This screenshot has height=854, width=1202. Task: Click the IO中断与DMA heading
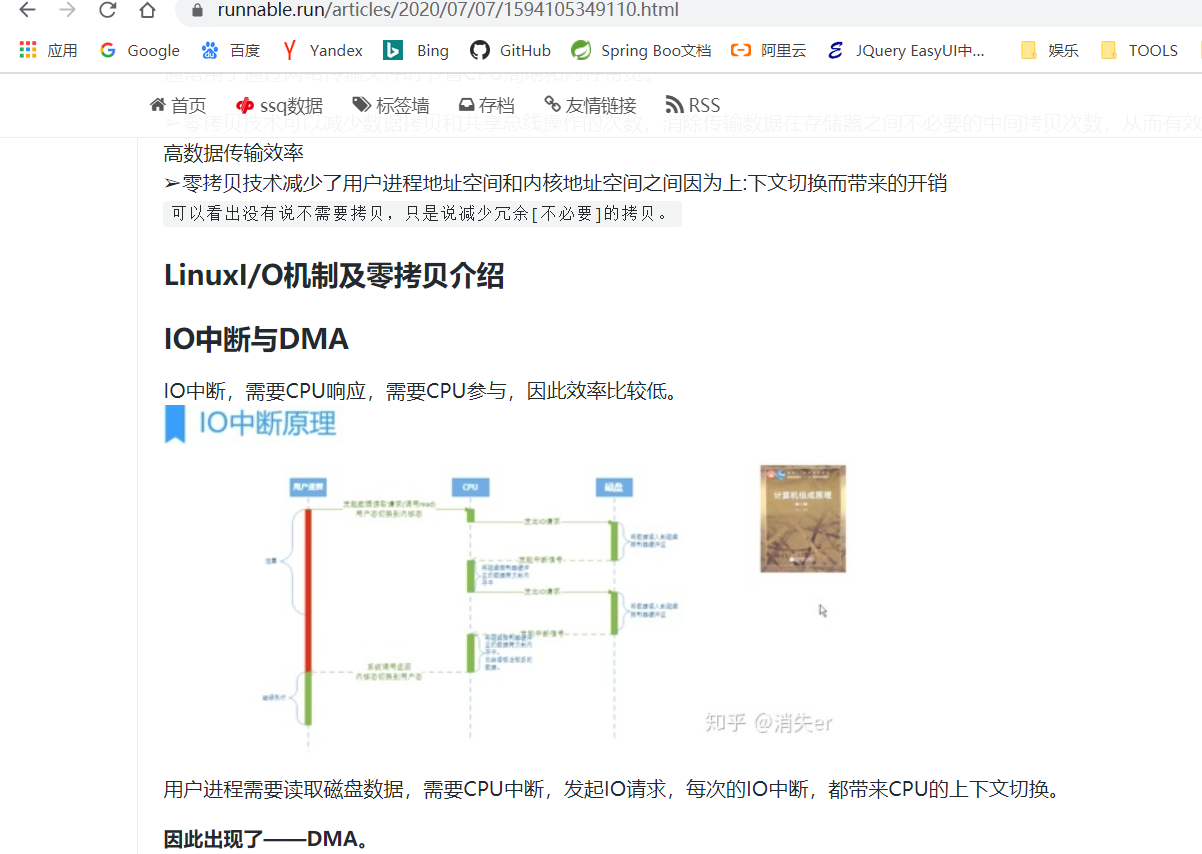pos(256,340)
